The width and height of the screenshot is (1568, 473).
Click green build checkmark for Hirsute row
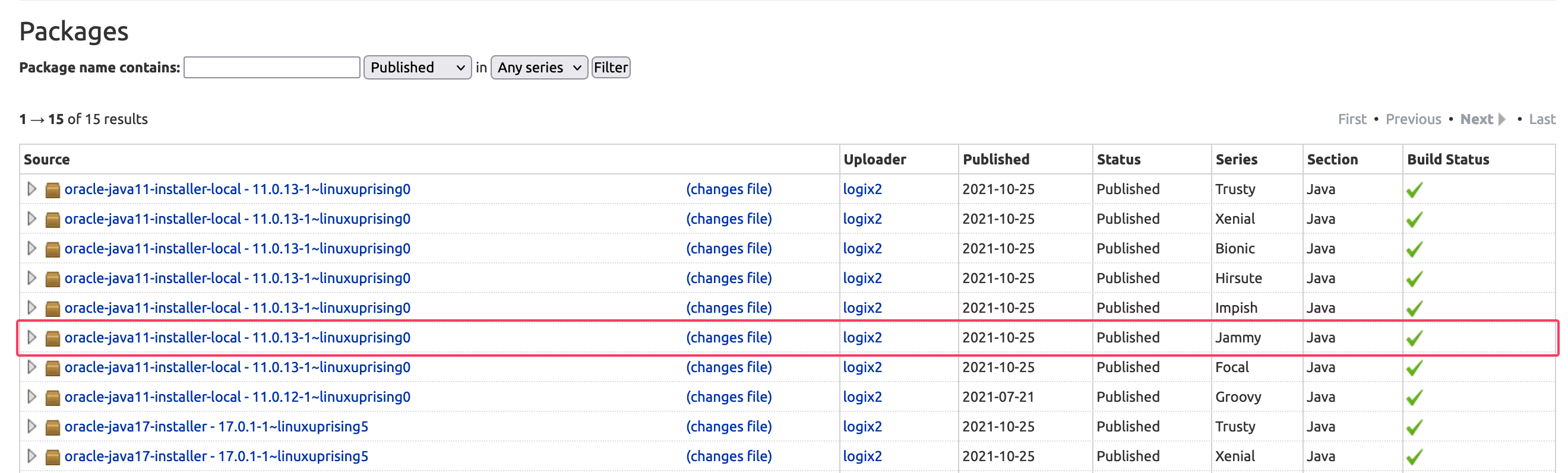coord(1414,279)
